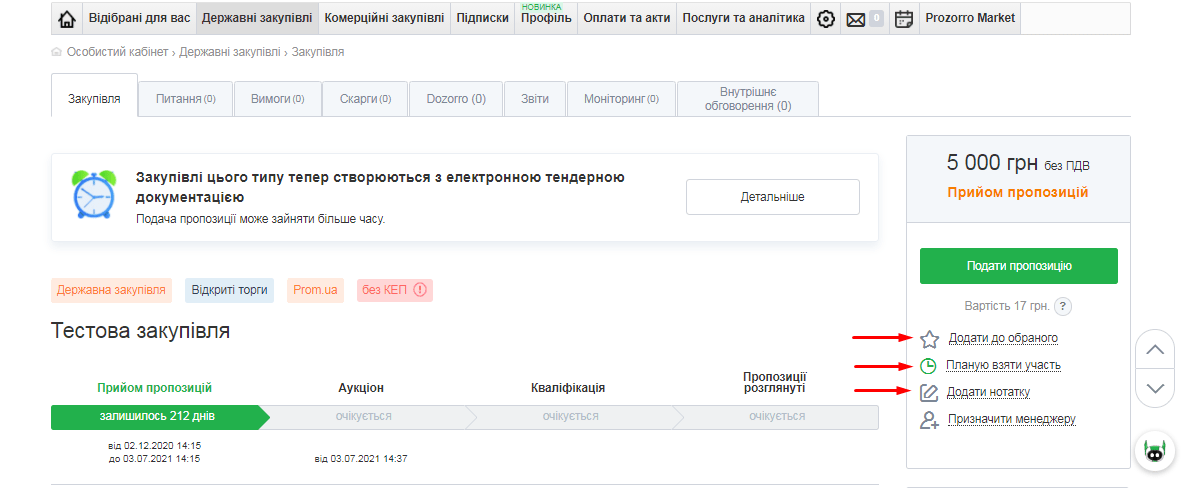
Task: Open the calendar icon in top bar
Action: point(903,19)
